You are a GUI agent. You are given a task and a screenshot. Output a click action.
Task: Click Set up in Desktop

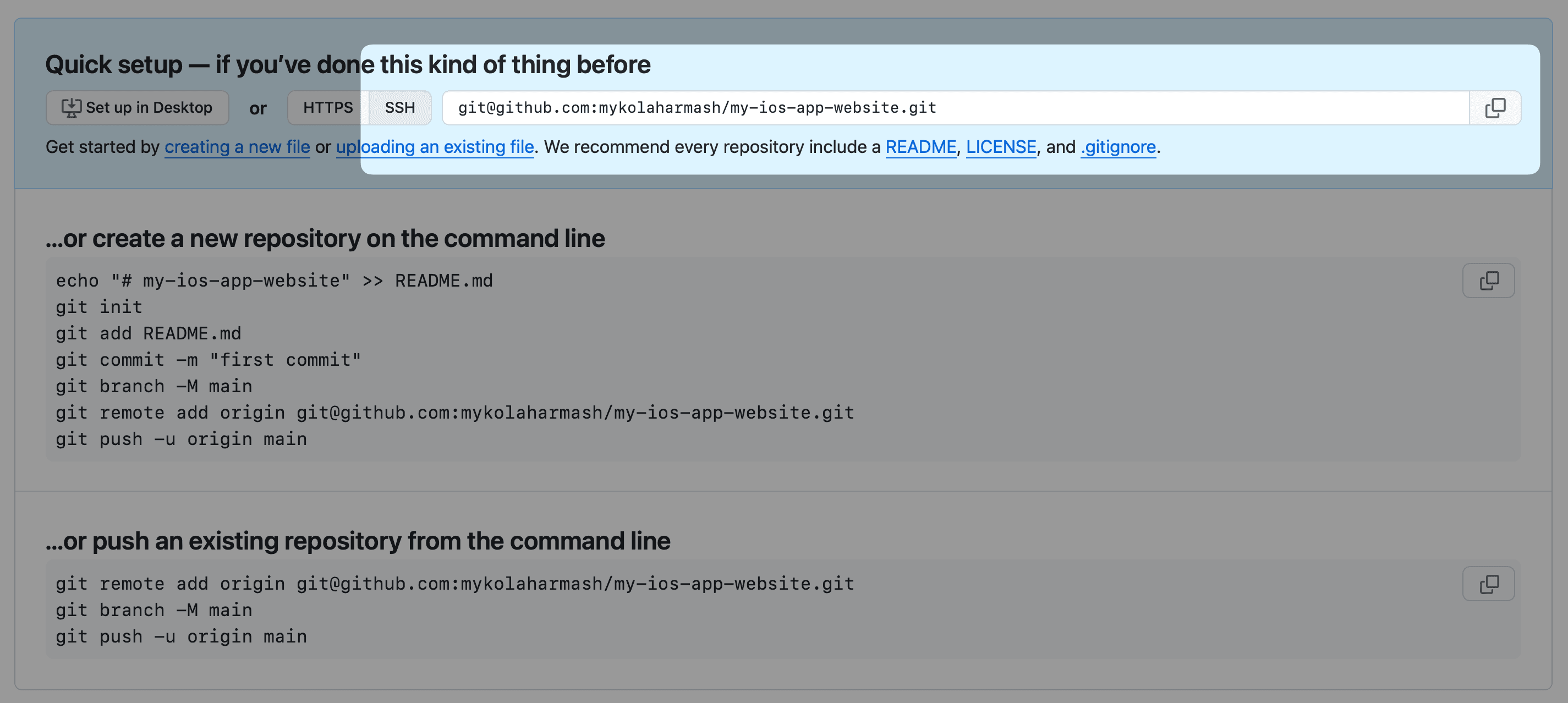pyautogui.click(x=137, y=107)
